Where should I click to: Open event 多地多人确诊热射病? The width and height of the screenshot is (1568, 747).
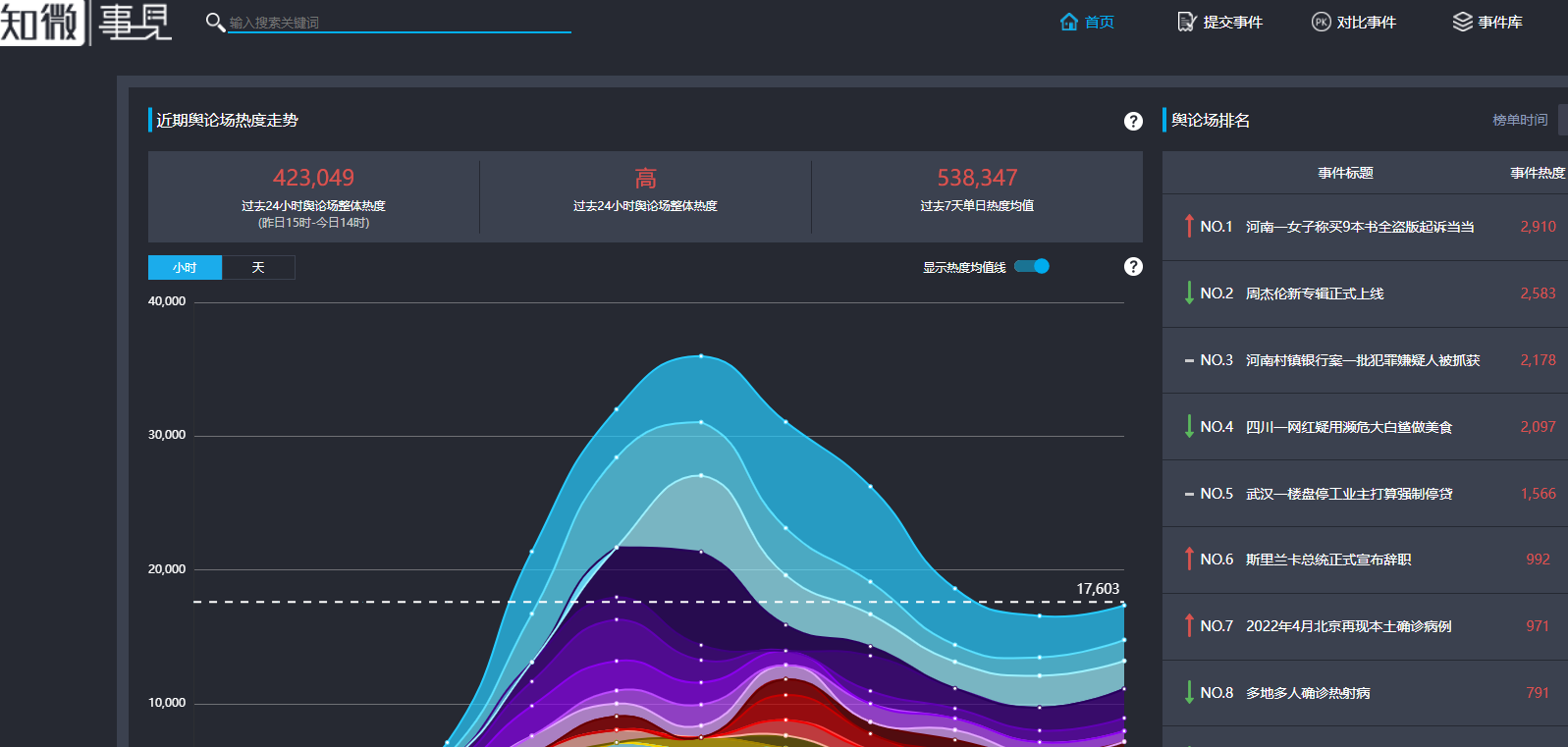[x=1308, y=693]
